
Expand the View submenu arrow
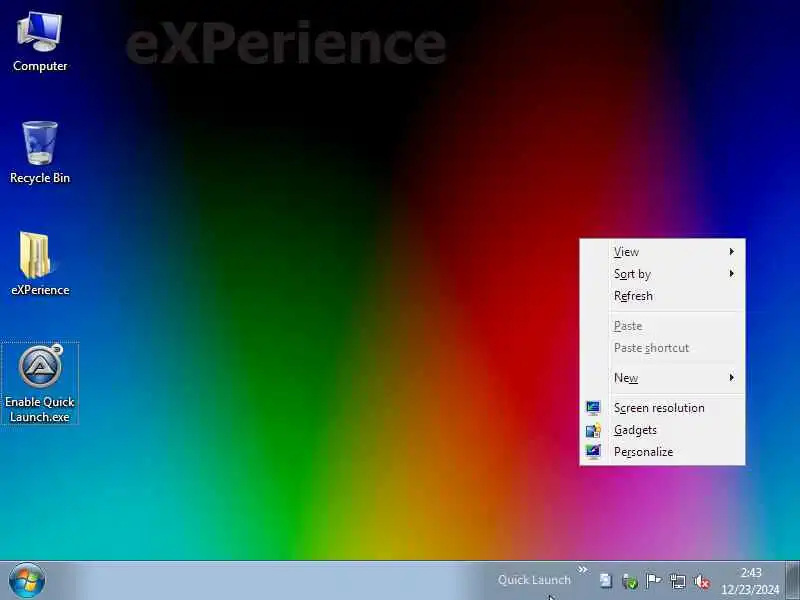coord(732,252)
